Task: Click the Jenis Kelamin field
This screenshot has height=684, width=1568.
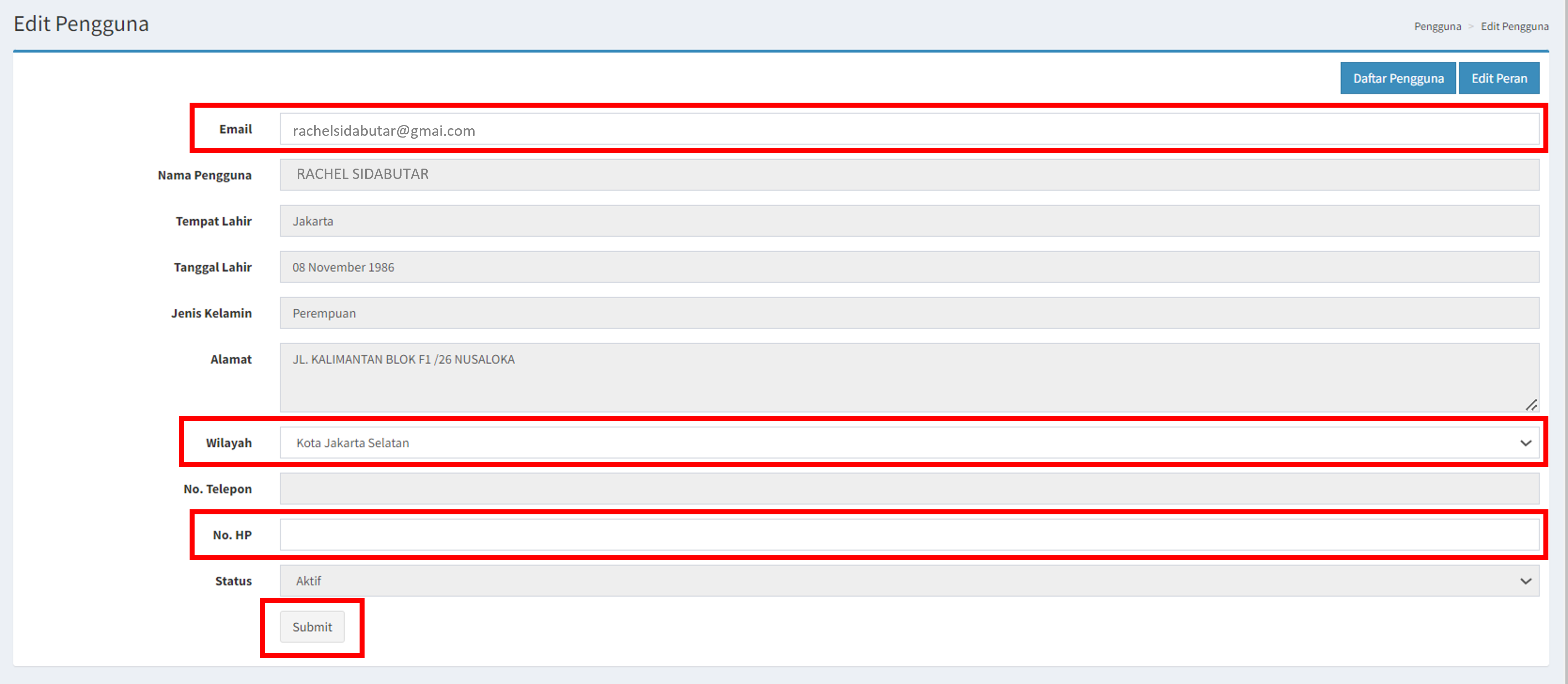Action: coord(909,313)
